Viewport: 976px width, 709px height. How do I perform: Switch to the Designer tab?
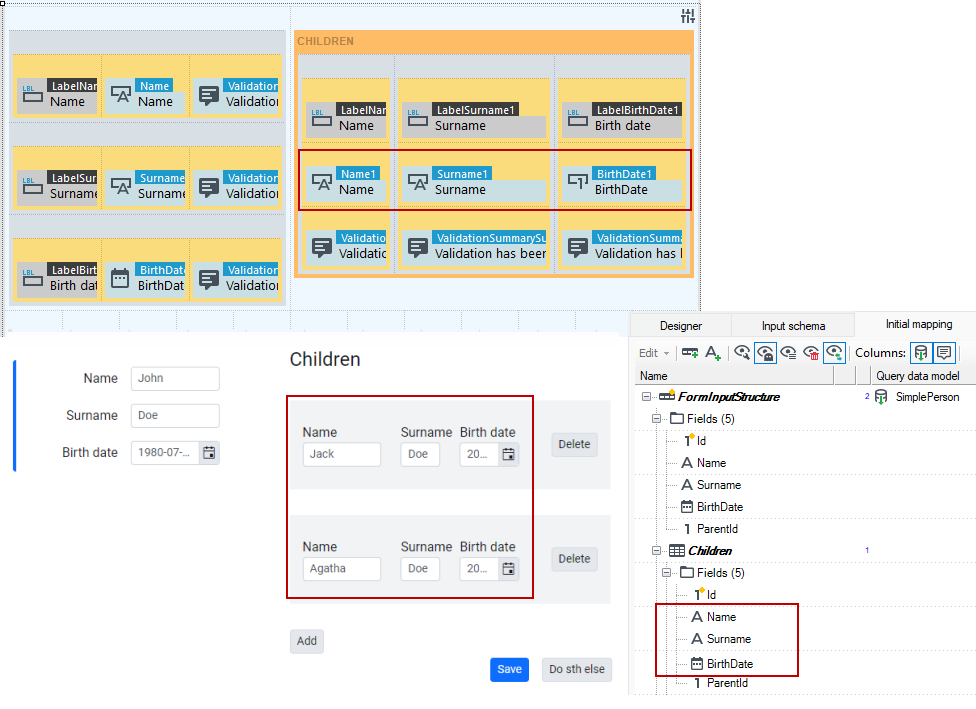pos(680,326)
